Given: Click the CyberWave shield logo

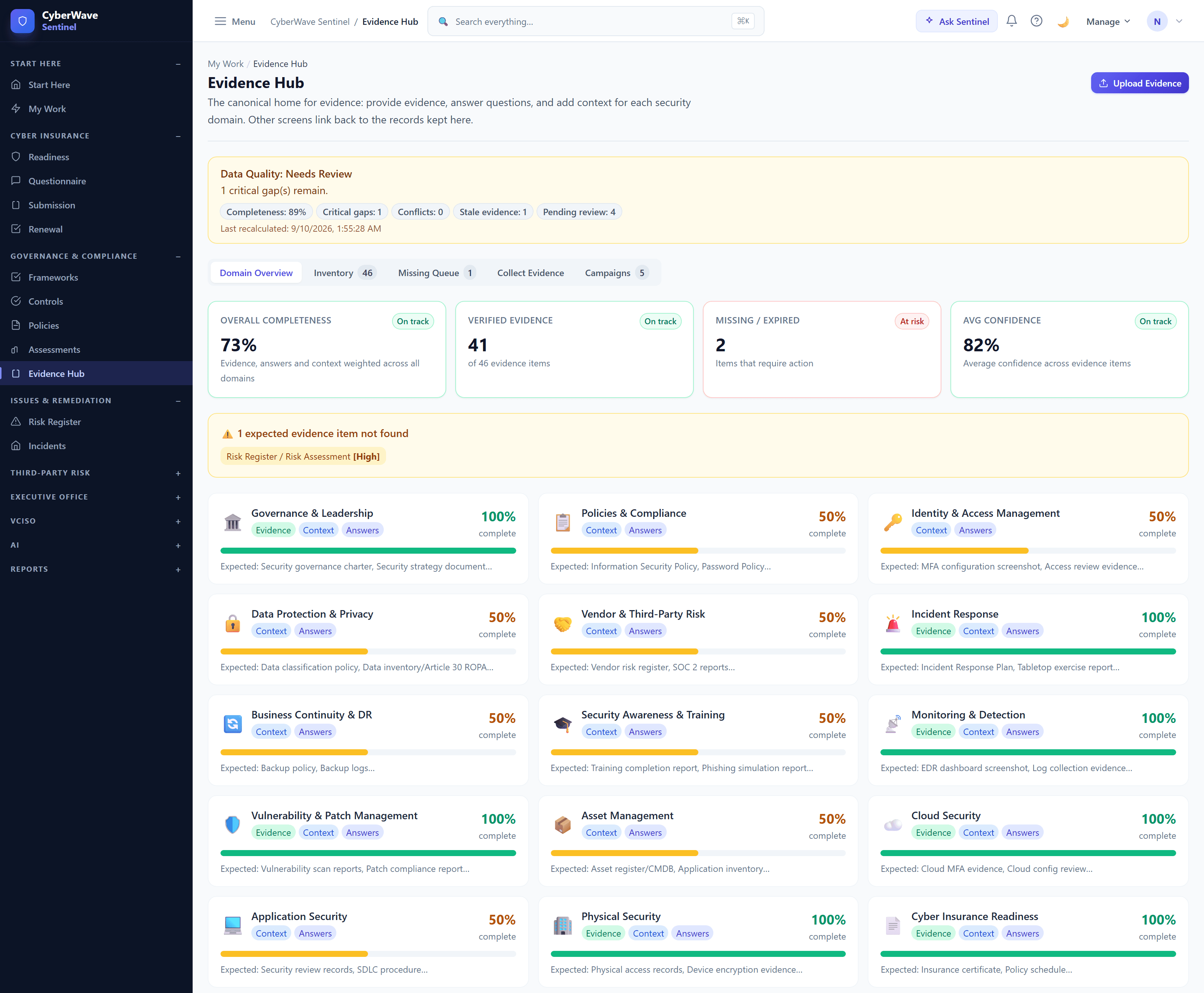Looking at the screenshot, I should pos(22,21).
